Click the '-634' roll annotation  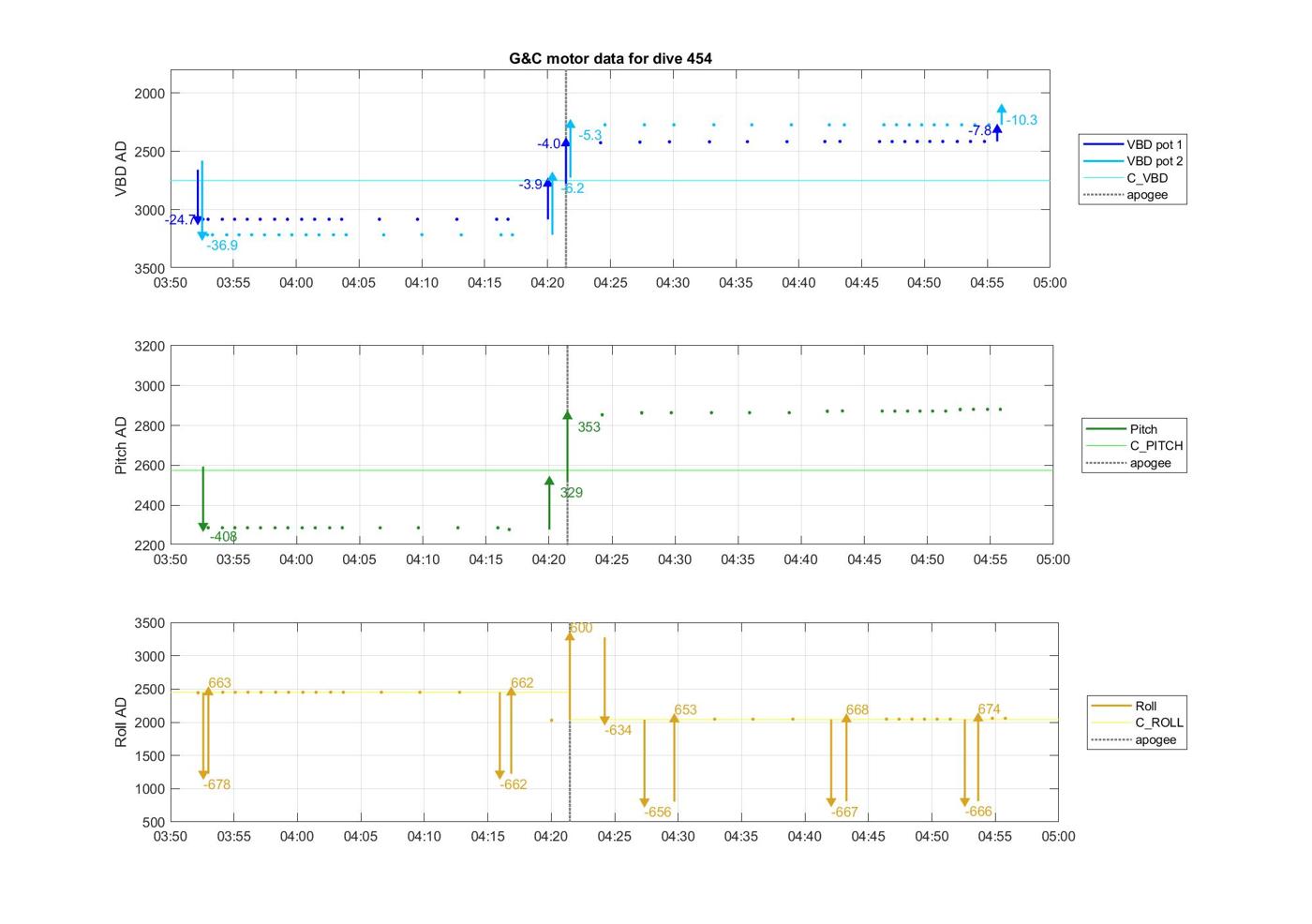[x=618, y=731]
